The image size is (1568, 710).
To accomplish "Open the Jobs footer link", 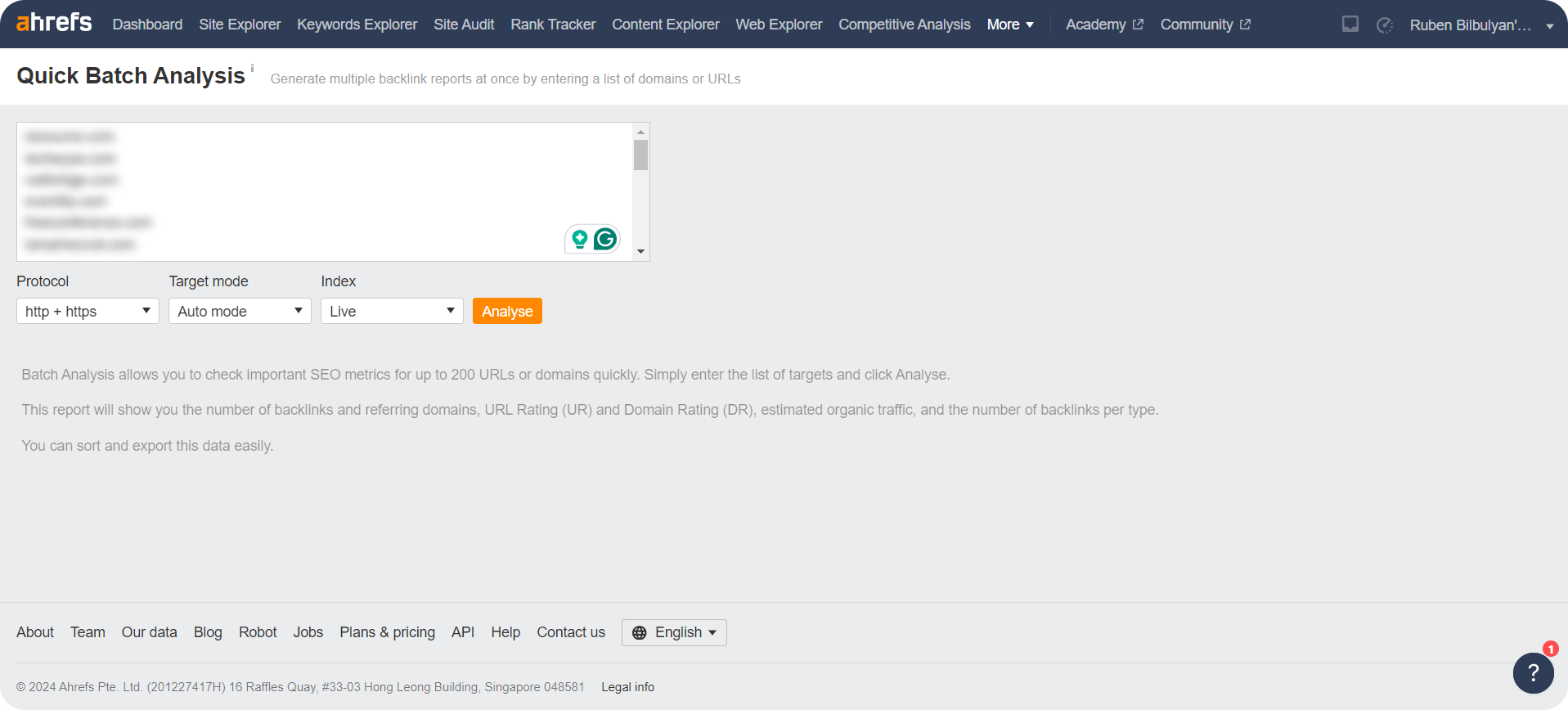I will coord(308,632).
